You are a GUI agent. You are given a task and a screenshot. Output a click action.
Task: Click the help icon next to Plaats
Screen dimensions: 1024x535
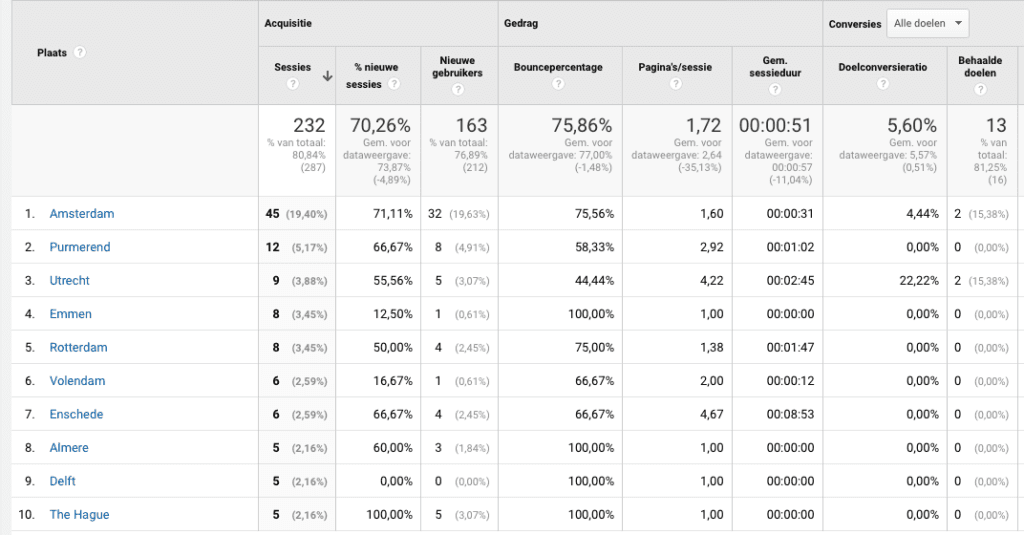[x=80, y=53]
